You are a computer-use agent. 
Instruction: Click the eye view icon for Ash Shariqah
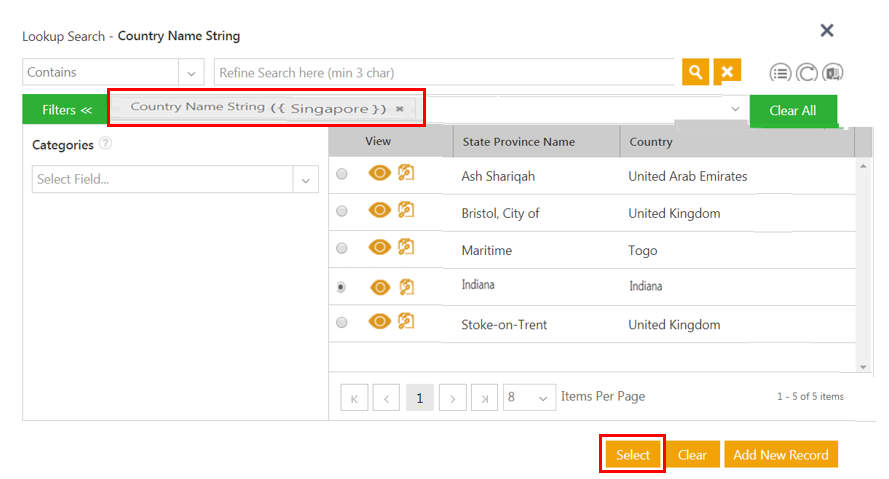tap(379, 174)
